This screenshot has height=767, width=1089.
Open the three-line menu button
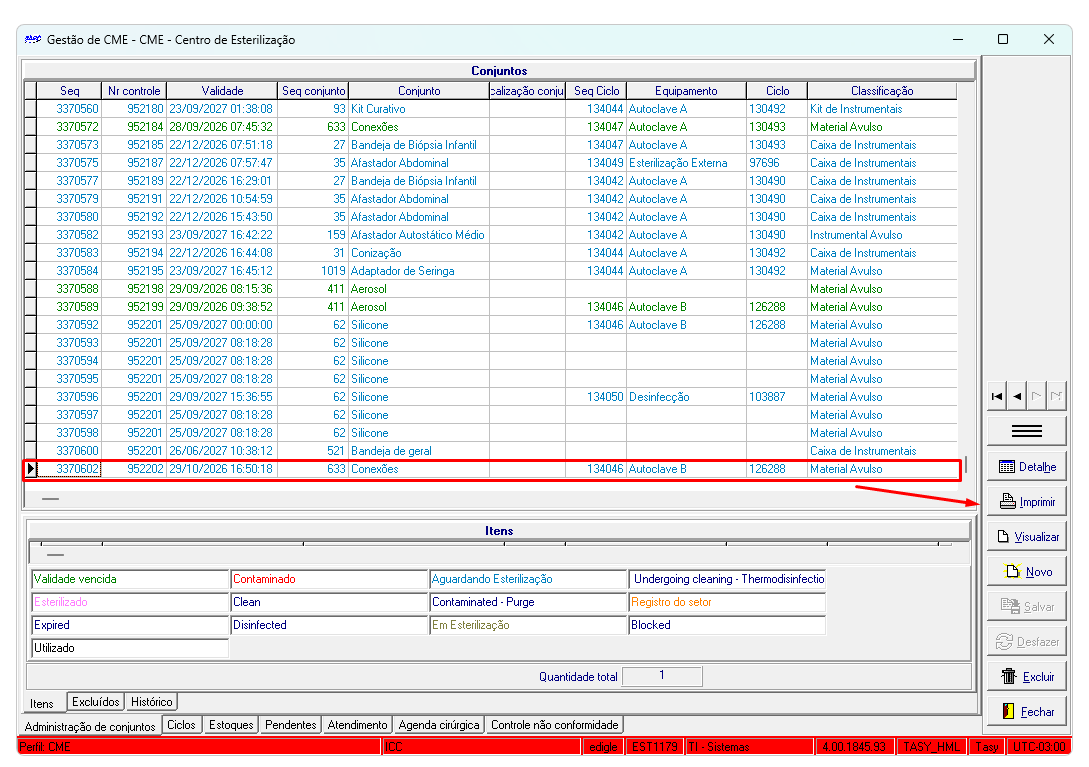(1026, 431)
